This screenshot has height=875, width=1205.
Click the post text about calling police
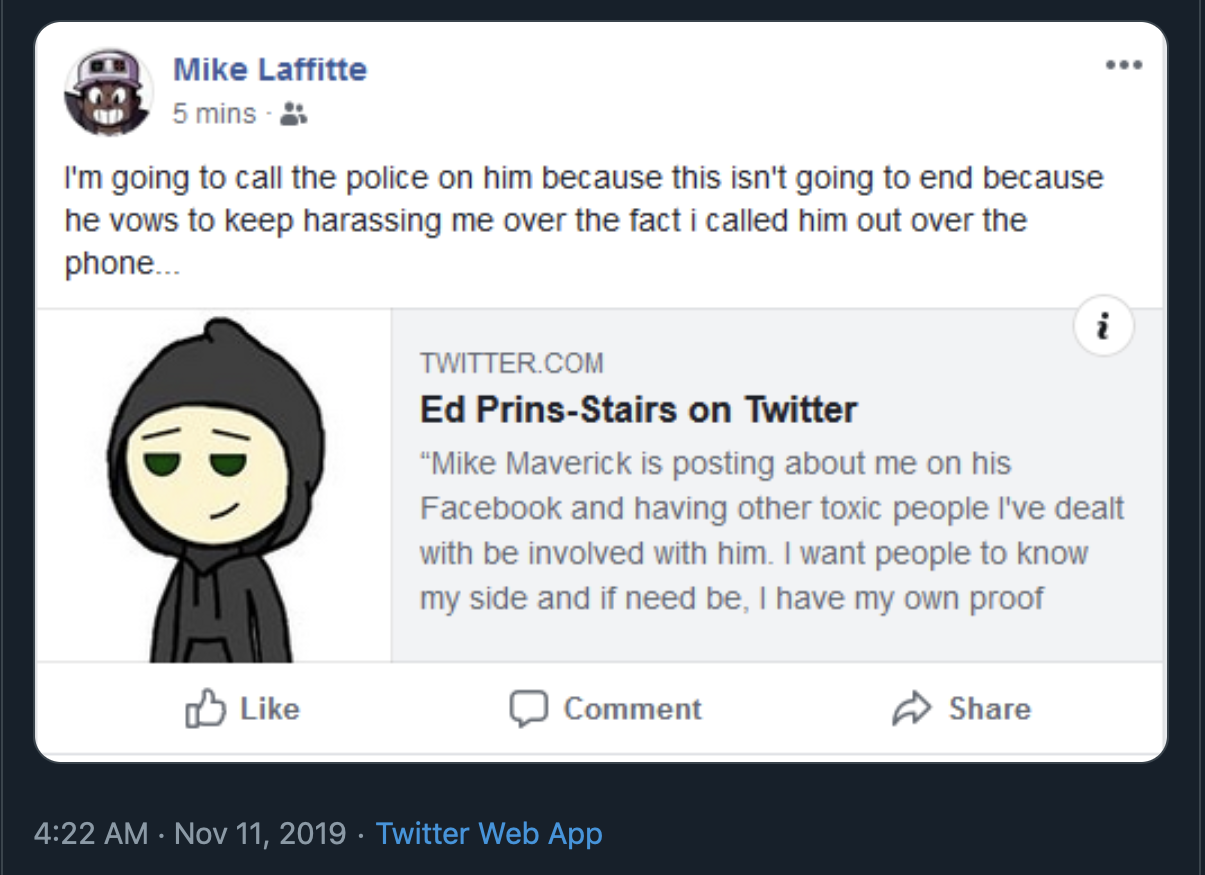tap(583, 221)
